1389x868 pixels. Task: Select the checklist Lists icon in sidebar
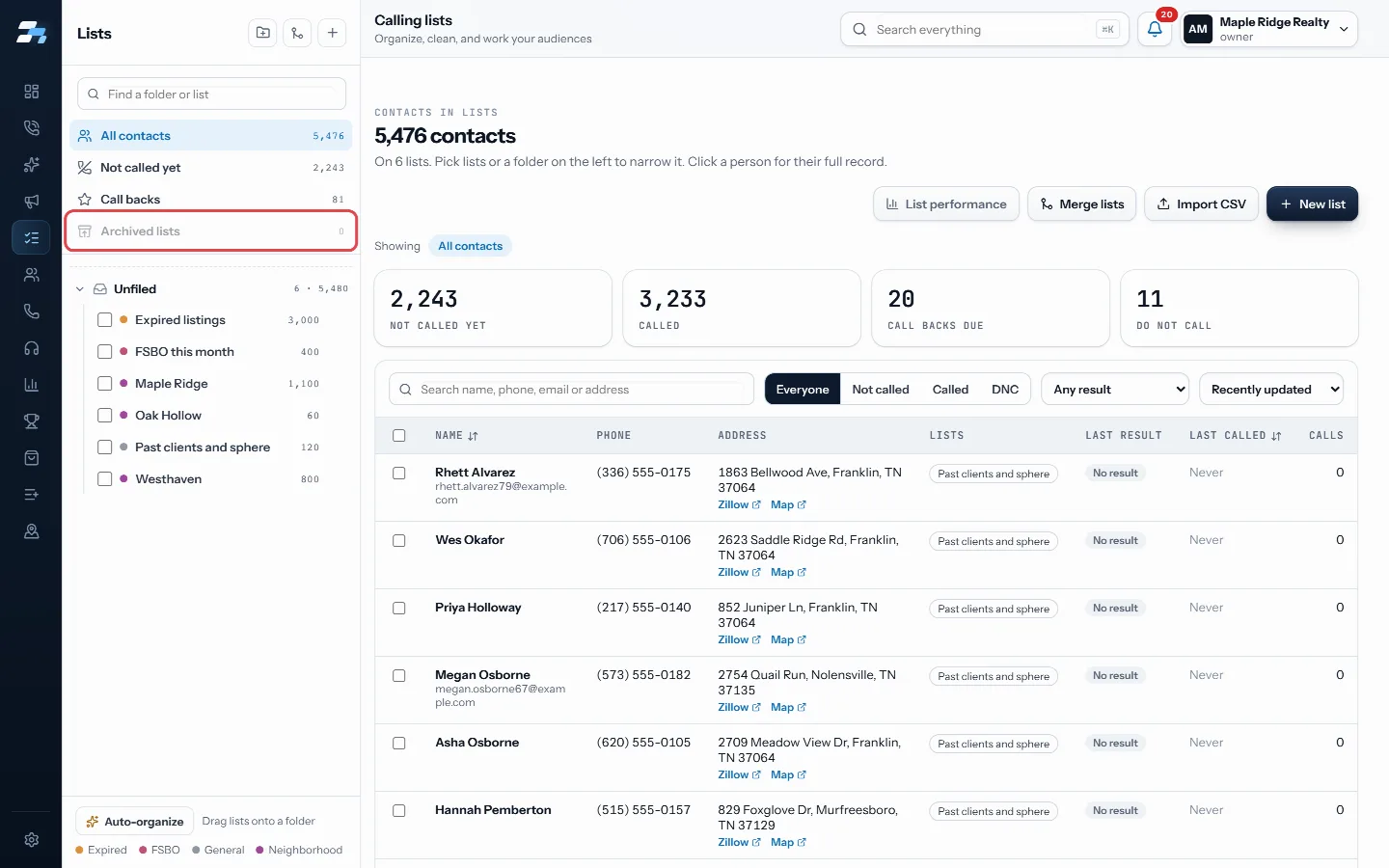[x=31, y=237]
